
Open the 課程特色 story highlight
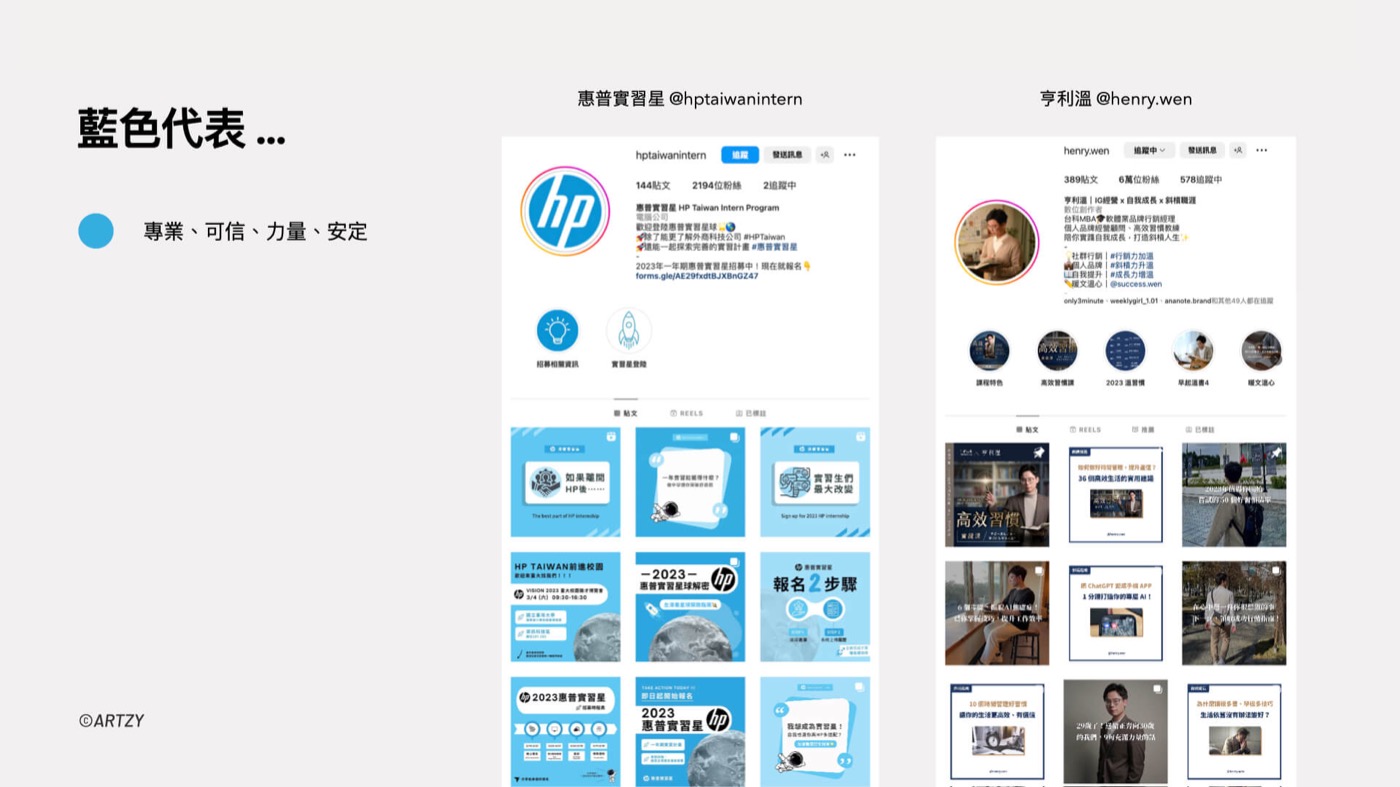(989, 351)
